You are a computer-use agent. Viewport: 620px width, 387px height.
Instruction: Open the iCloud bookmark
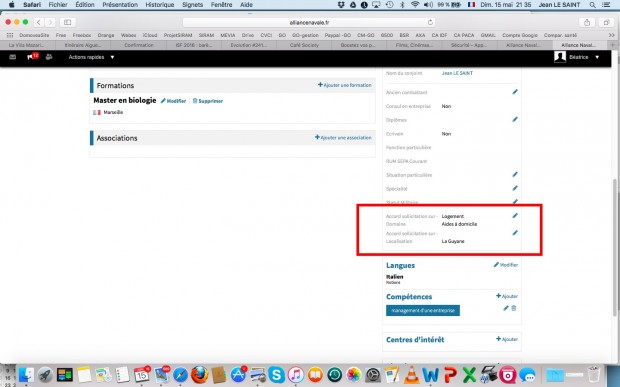point(150,35)
